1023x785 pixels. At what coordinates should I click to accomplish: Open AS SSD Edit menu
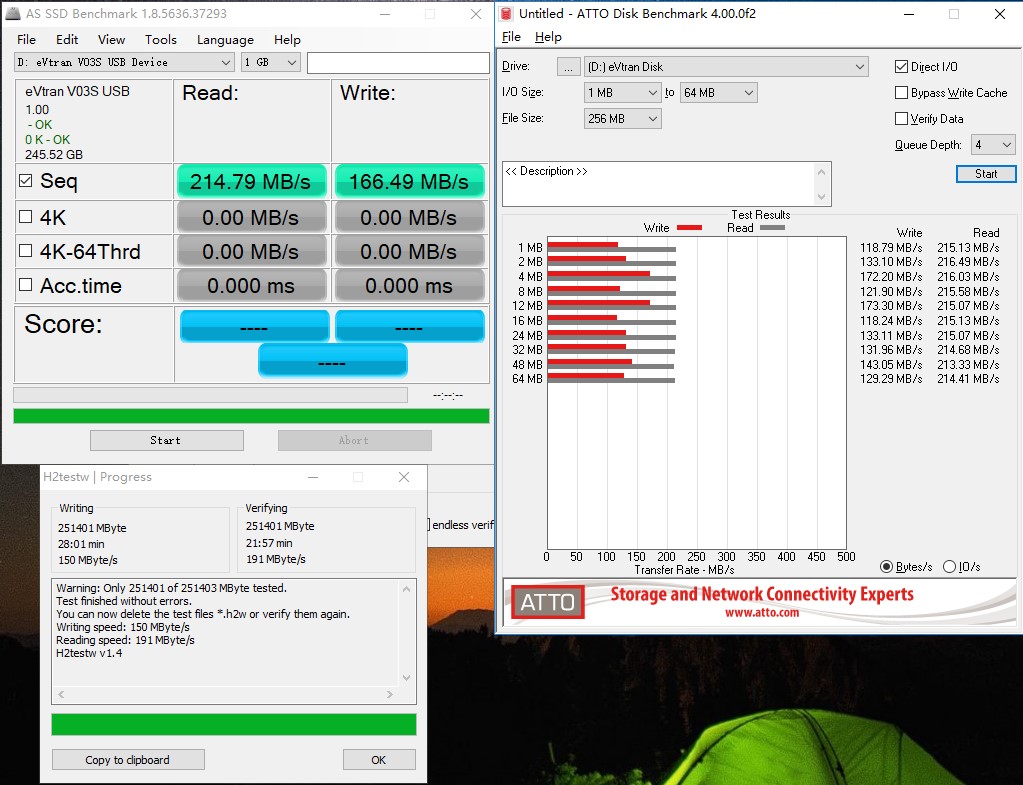click(67, 40)
